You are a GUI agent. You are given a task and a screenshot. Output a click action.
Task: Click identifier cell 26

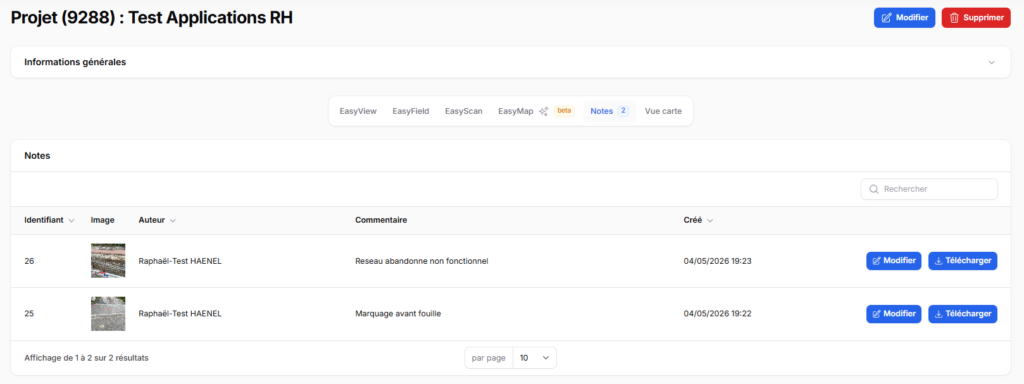point(29,261)
